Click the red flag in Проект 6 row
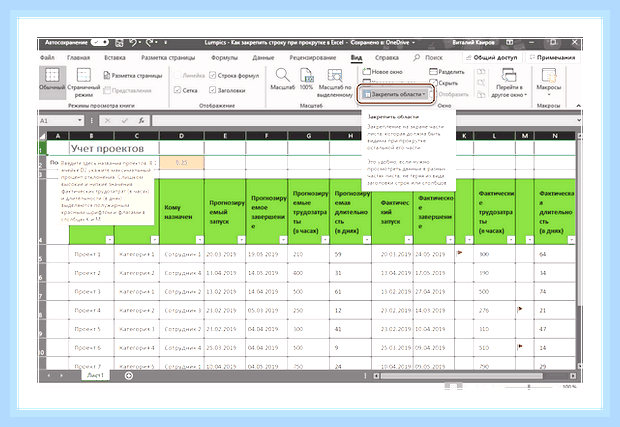Screen dimensions: 620x427 coord(520,347)
